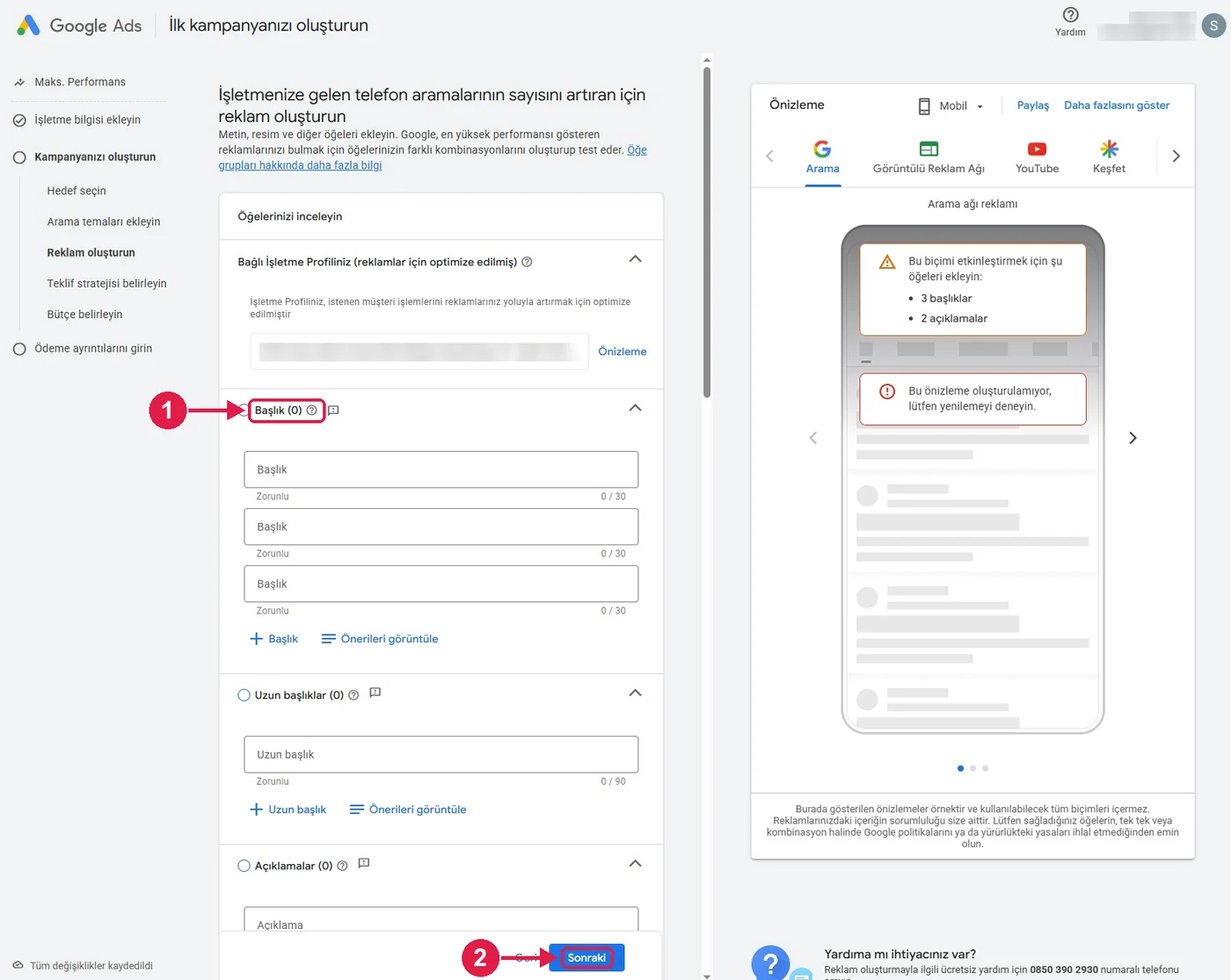Click Önerileri görüntüle under Uzun başlık
The image size is (1231, 980).
click(408, 809)
